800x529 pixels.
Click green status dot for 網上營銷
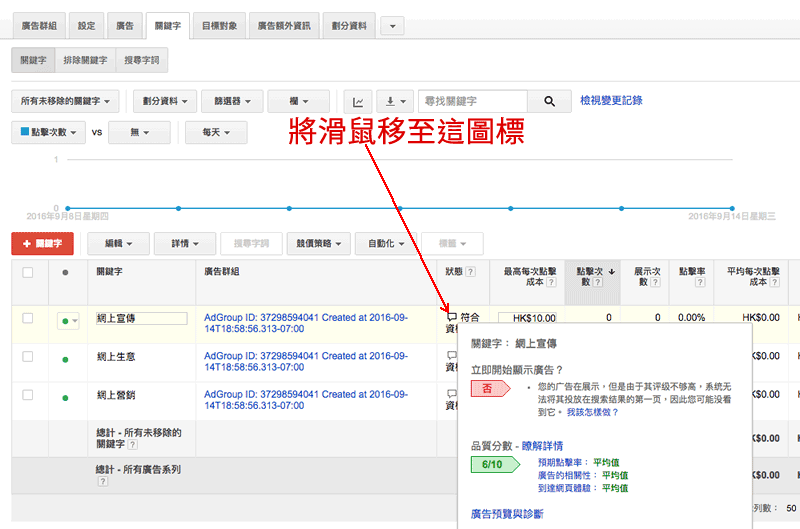click(x=65, y=398)
